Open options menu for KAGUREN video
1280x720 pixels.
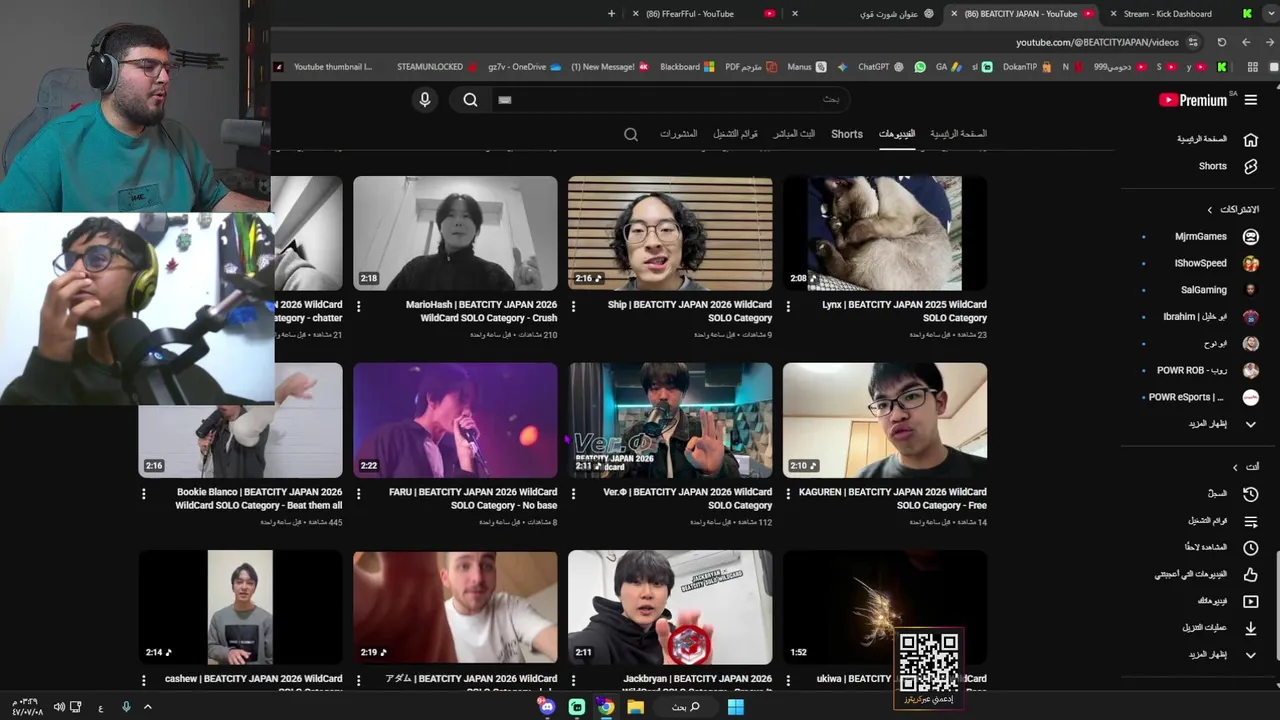coord(788,493)
